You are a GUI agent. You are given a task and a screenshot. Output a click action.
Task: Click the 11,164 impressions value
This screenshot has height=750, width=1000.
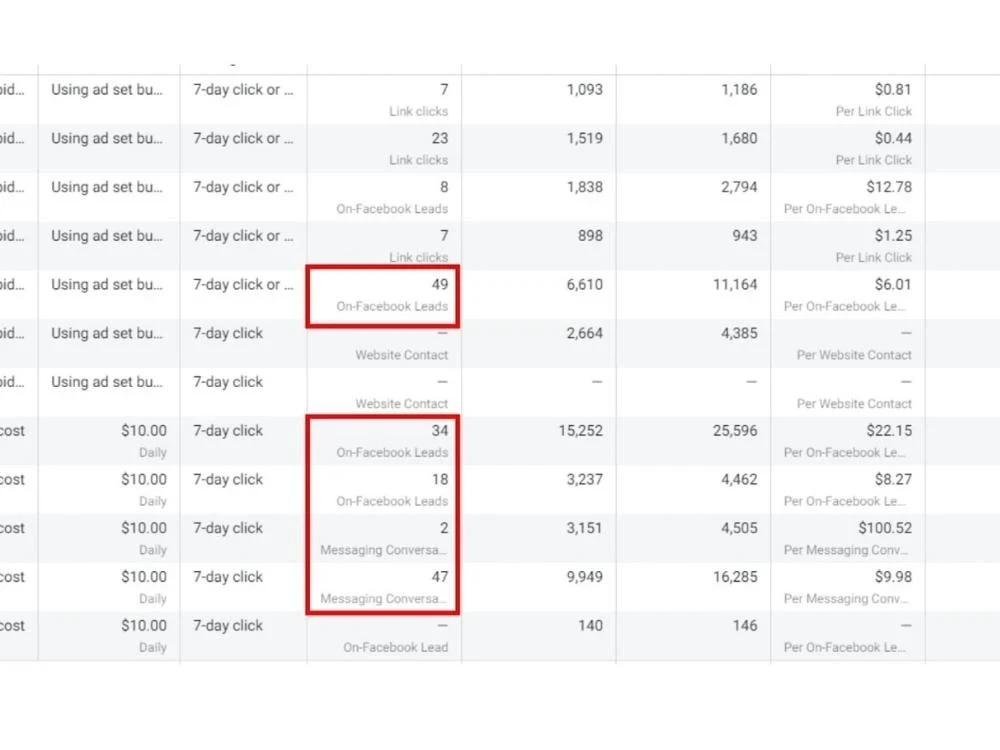pos(735,284)
